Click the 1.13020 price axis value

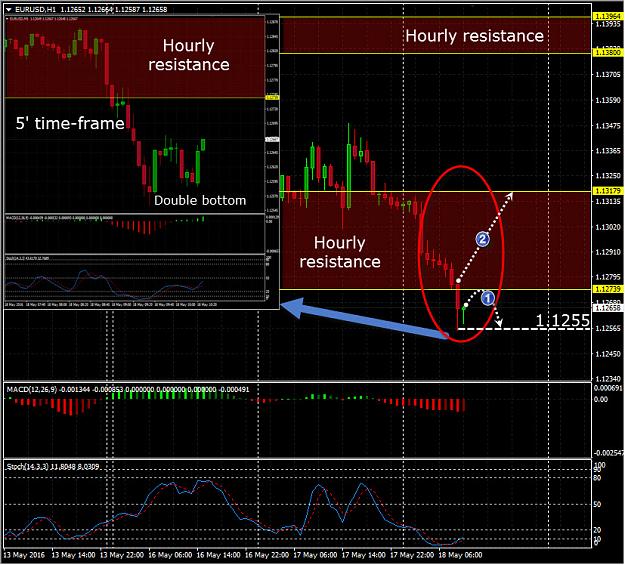(608, 226)
